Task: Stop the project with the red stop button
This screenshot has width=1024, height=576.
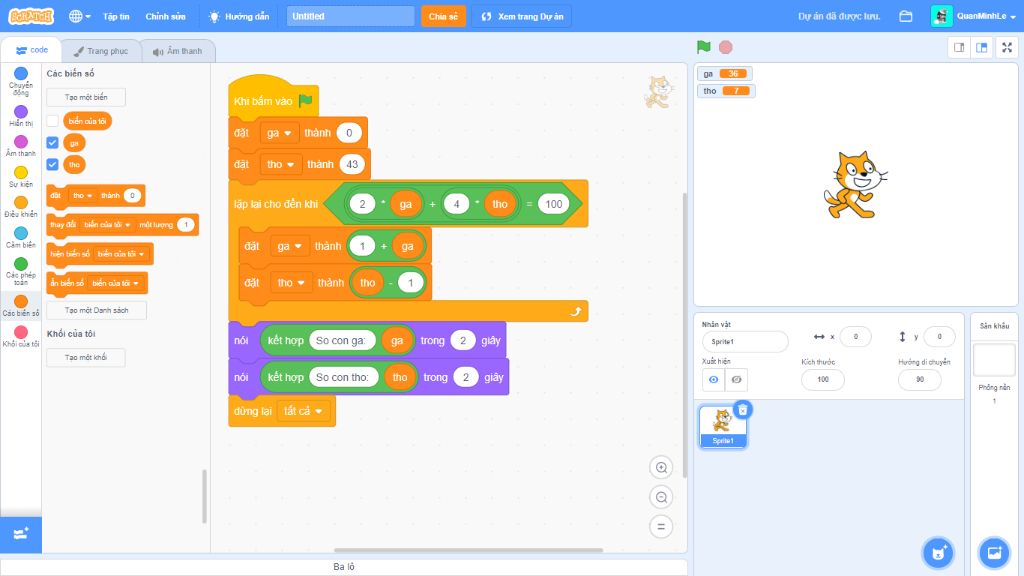Action: (726, 47)
